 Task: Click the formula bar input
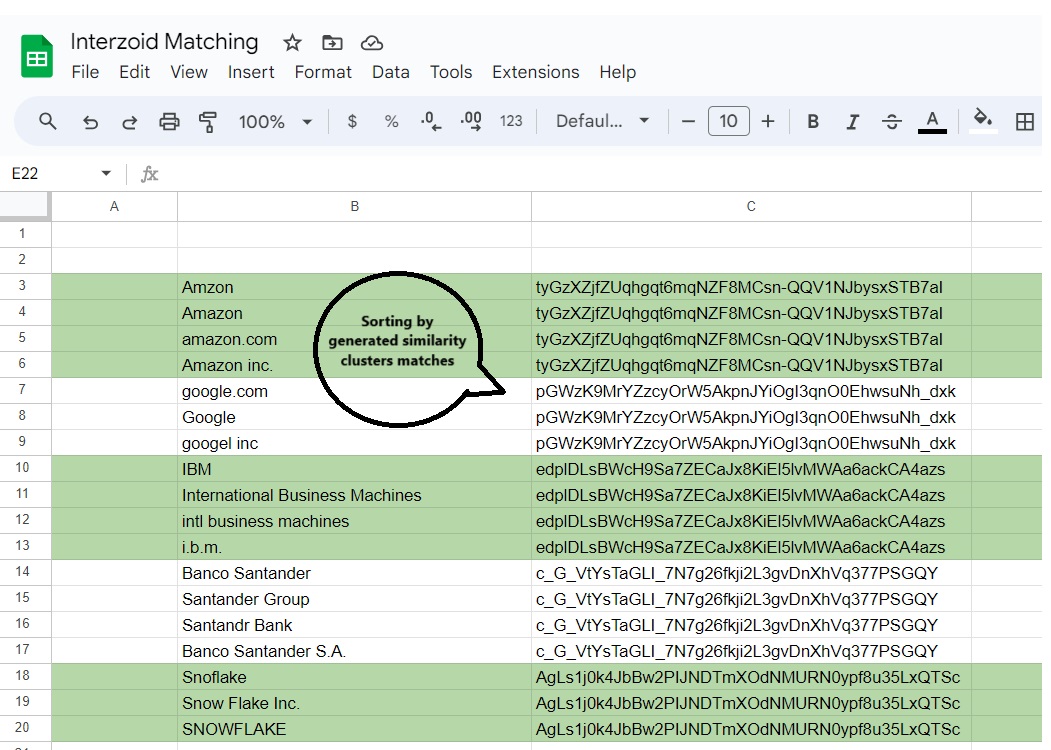click(x=603, y=174)
